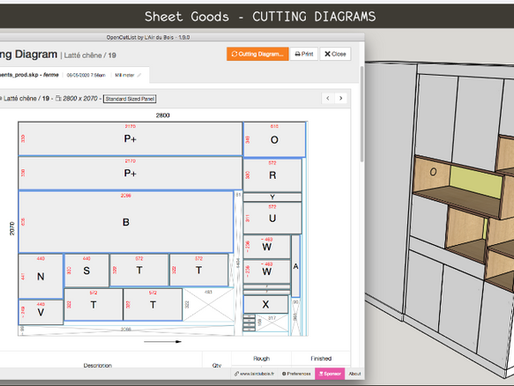Select the upper W part
This screenshot has width=514, height=386.
tap(267, 247)
